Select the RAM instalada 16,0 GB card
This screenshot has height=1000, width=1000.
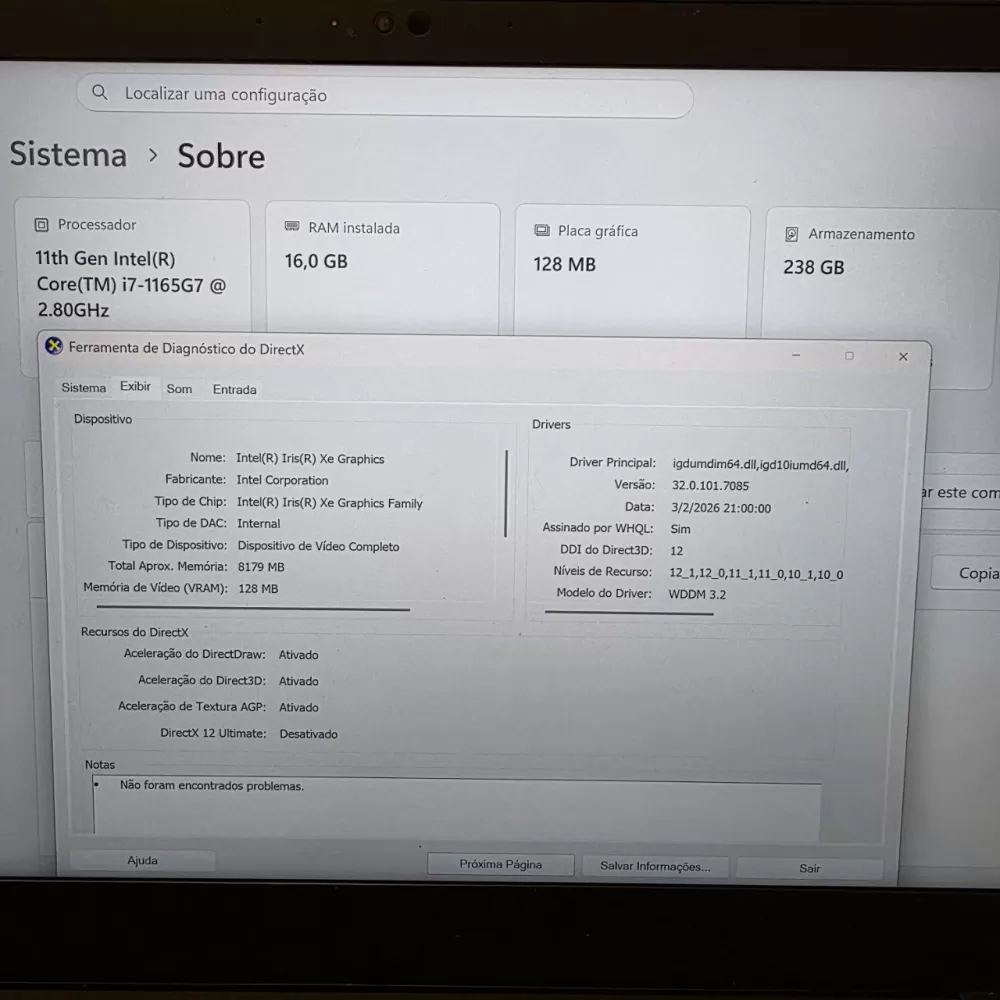tap(383, 269)
